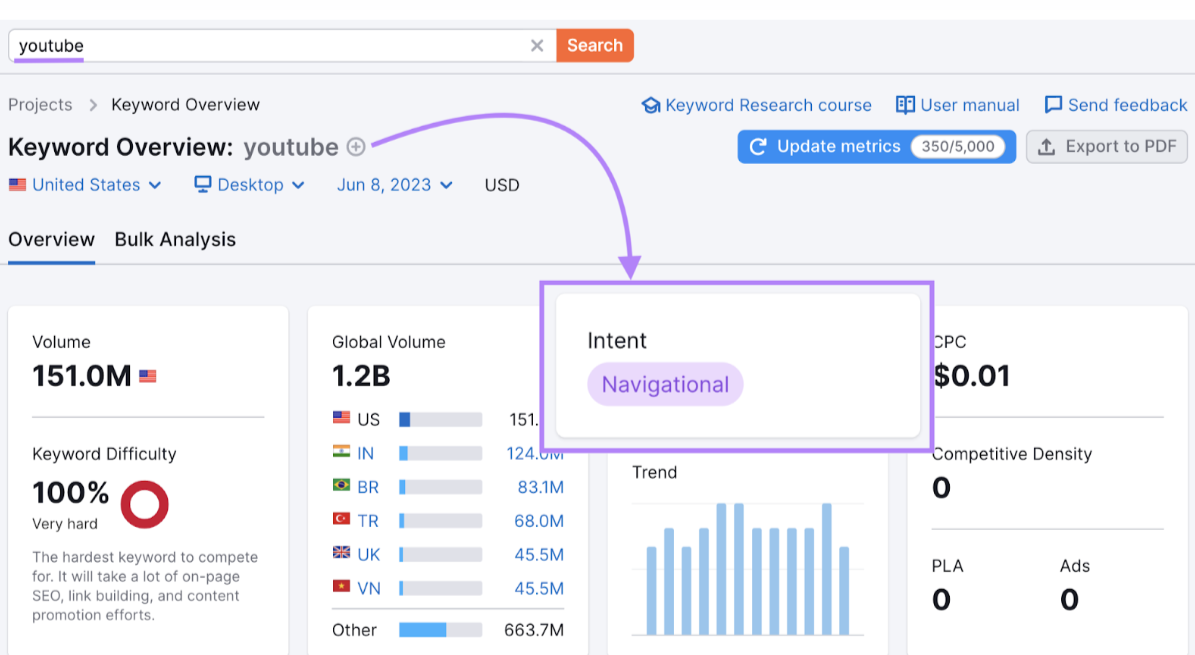Click the feedback chat bubble icon
1195x655 pixels.
click(x=1052, y=105)
